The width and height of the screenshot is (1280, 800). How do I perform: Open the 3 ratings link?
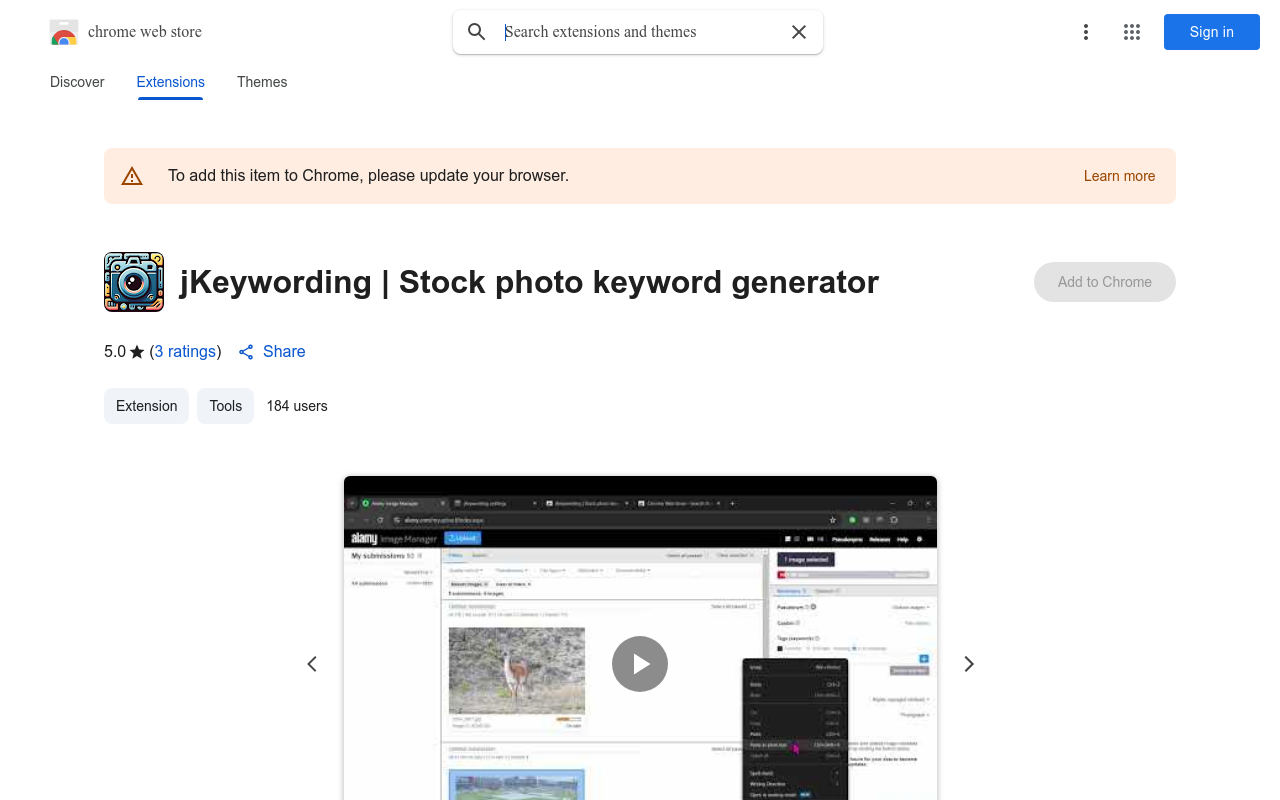[x=186, y=352]
